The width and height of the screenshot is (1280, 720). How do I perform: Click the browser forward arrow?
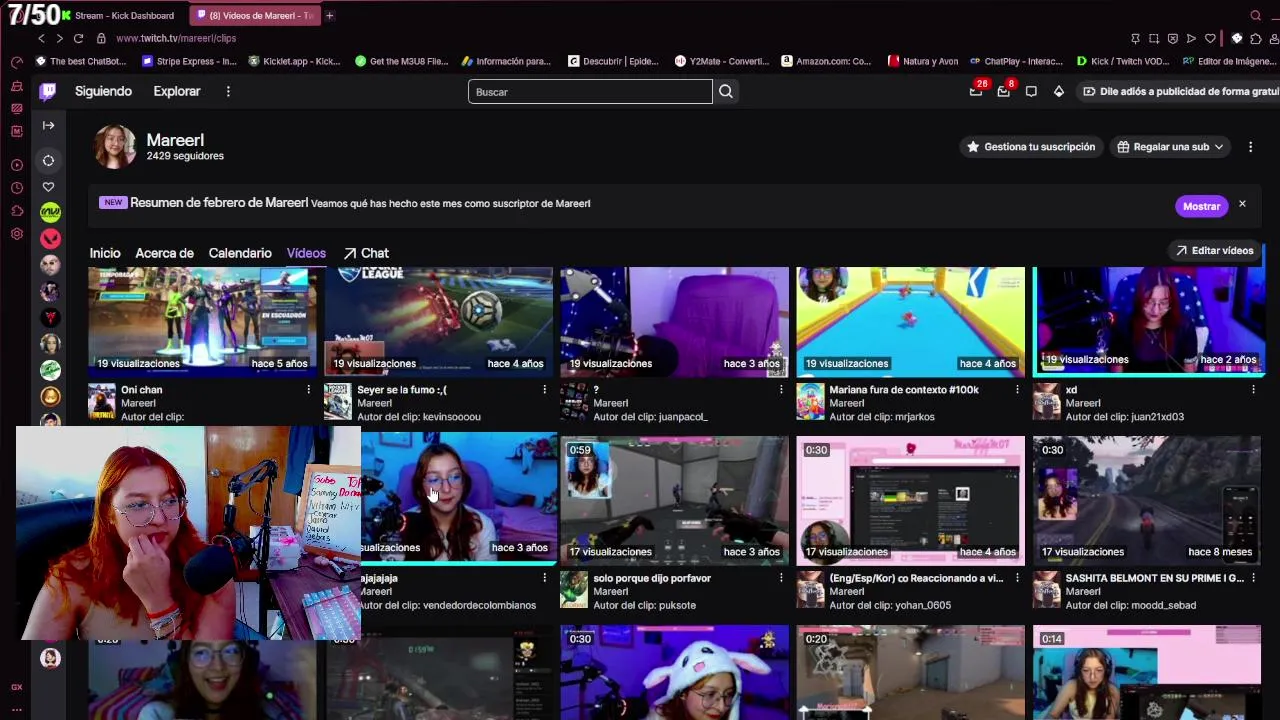pos(59,38)
